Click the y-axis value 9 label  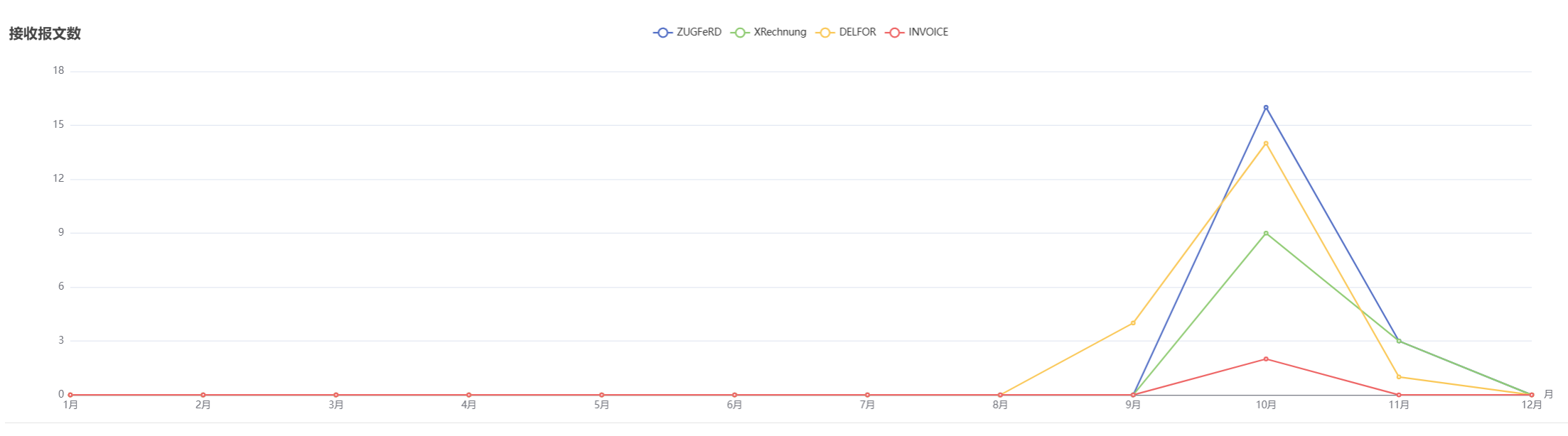60,233
